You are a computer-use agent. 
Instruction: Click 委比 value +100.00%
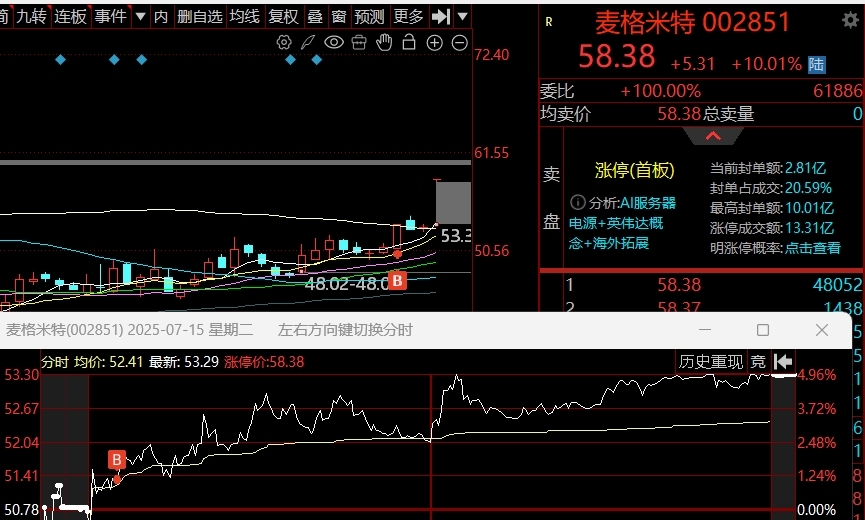[660, 90]
